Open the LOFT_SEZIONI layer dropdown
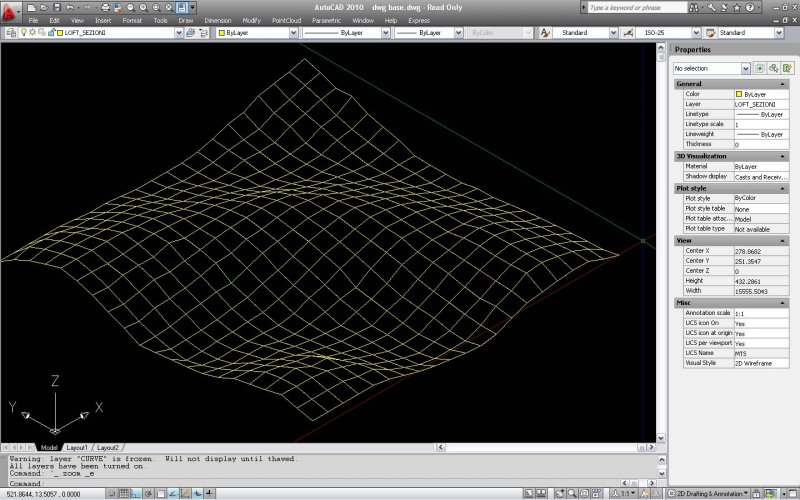Viewport: 800px width, 500px height. (177, 33)
